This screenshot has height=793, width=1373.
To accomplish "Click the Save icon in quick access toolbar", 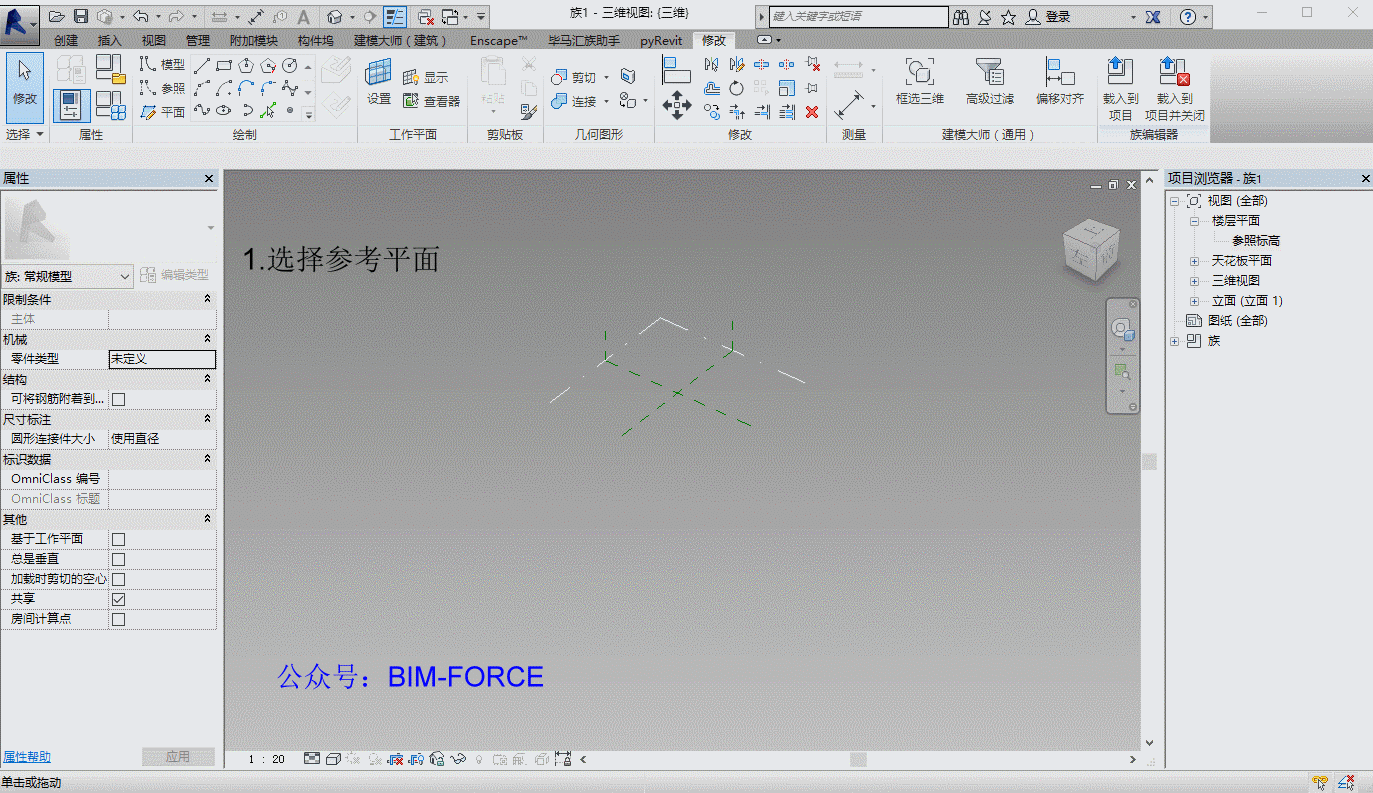I will point(81,16).
